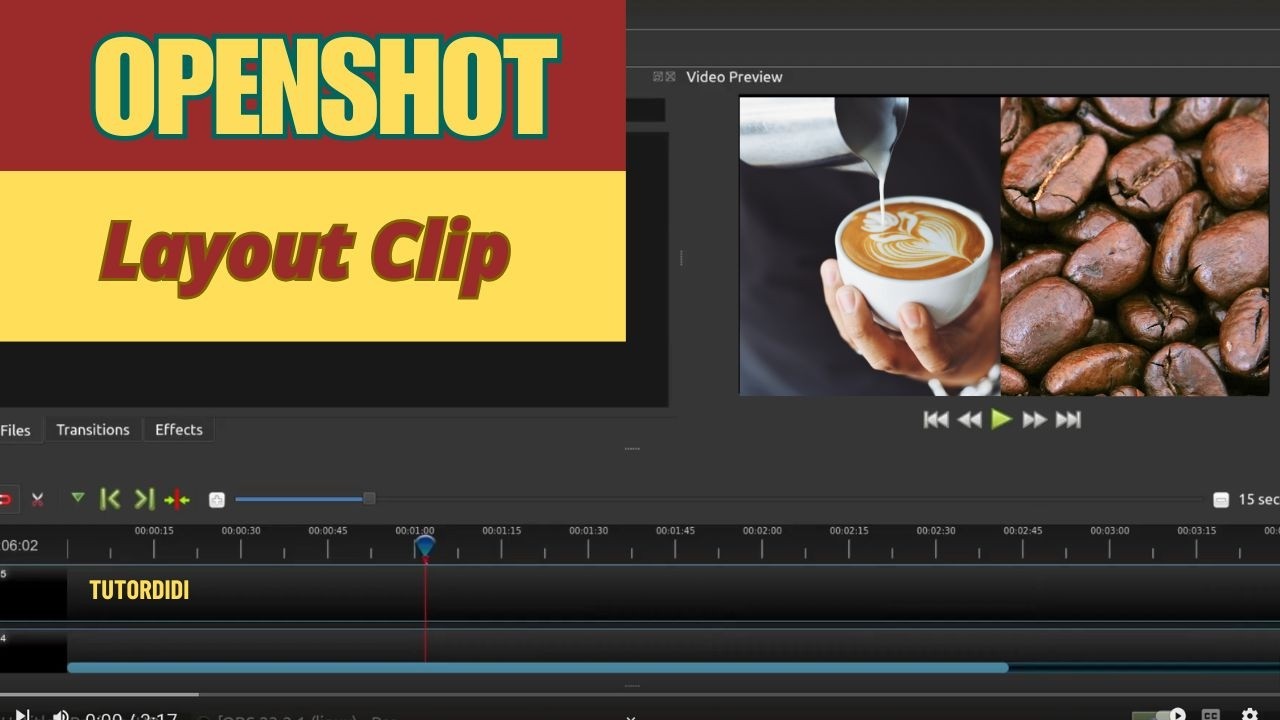Float the Video Preview dock panel
The width and height of the screenshot is (1280, 720).
(658, 76)
